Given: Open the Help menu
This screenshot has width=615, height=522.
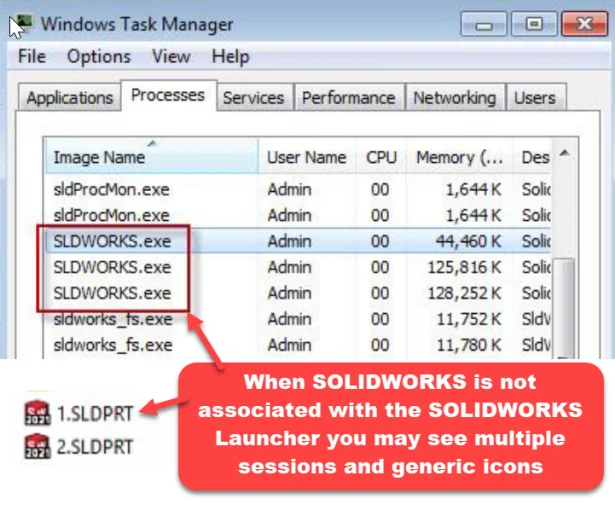Looking at the screenshot, I should click(x=230, y=57).
